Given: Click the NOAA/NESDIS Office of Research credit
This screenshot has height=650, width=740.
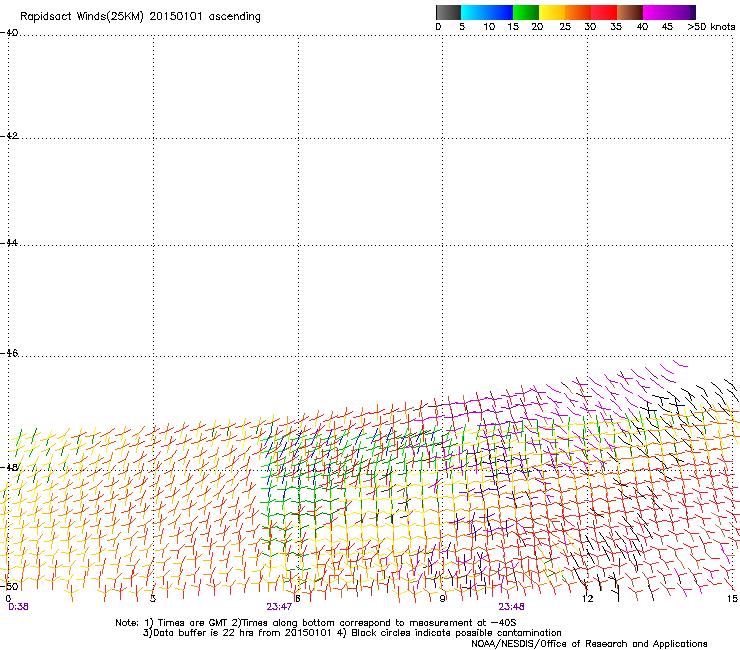Looking at the screenshot, I should point(589,644).
